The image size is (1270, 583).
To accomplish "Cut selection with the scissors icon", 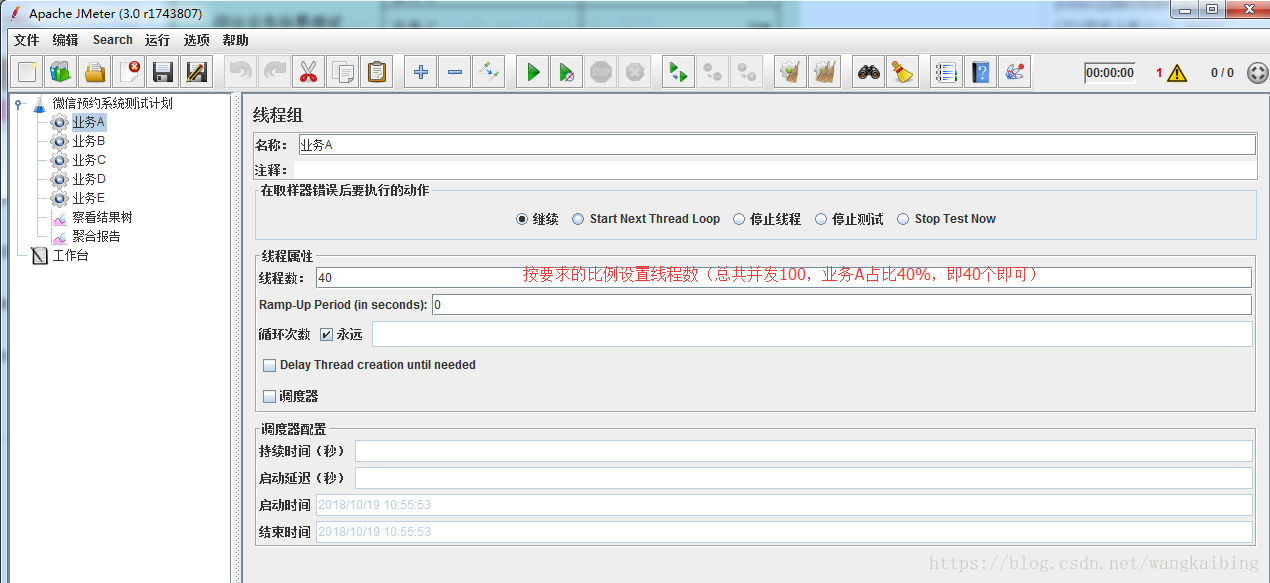I will coord(308,72).
